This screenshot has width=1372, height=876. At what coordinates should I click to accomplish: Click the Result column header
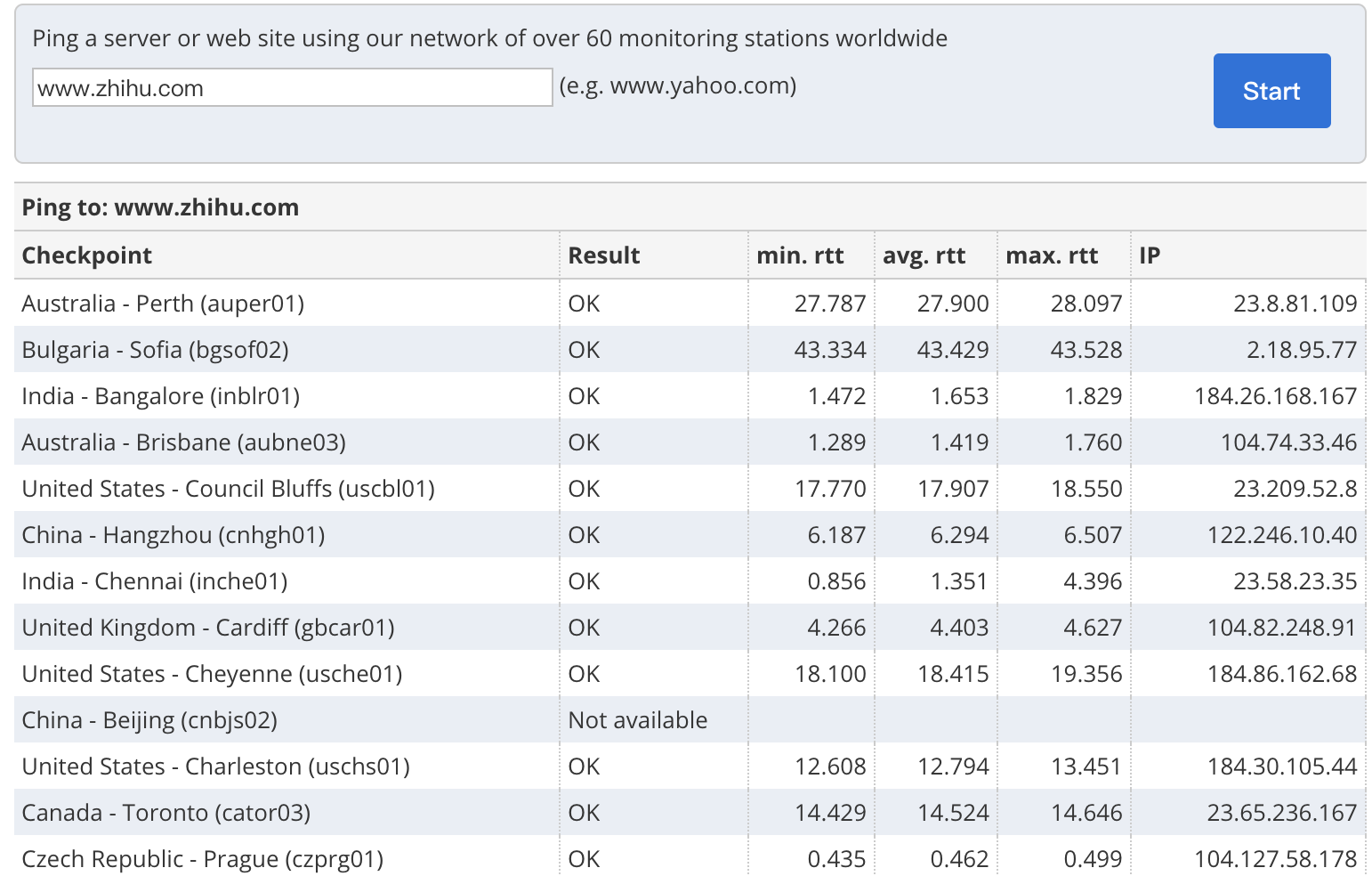click(x=604, y=255)
